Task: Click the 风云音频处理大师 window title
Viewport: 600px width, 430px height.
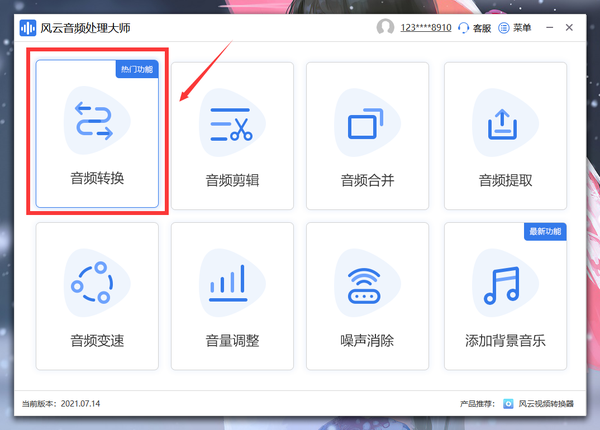Action: 85,28
